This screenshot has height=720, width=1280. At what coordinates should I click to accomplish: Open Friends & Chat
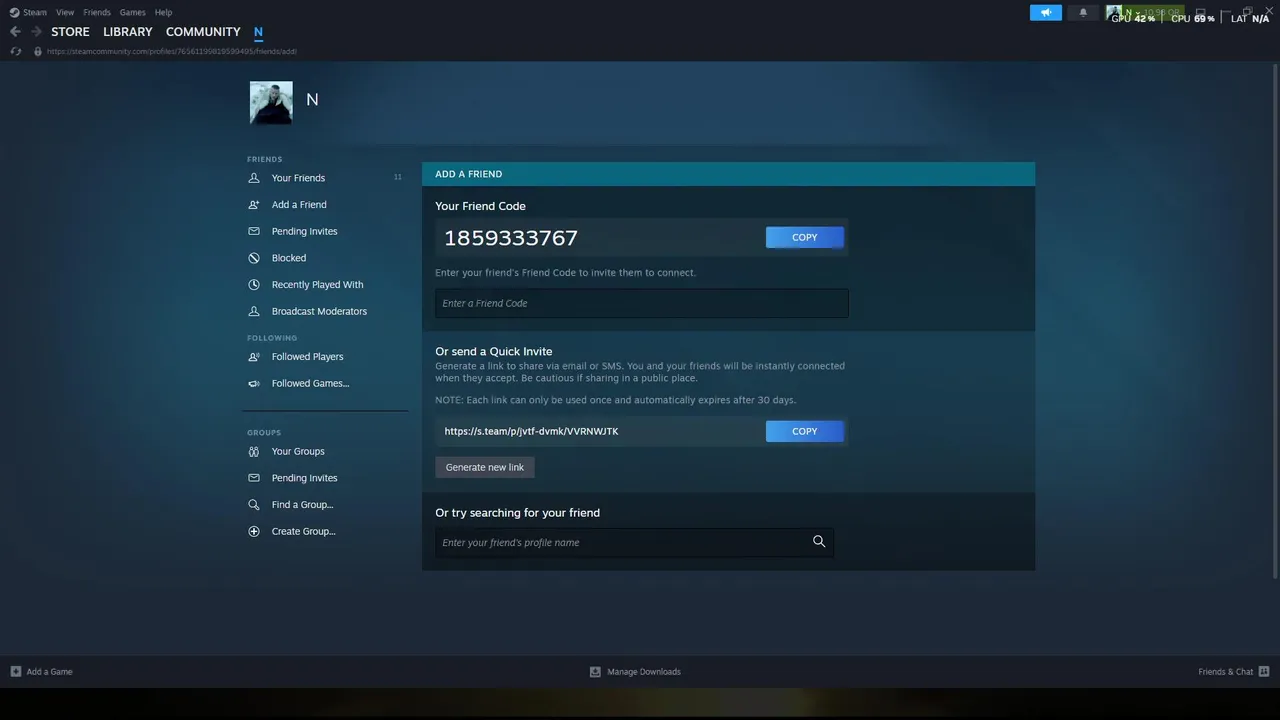1234,672
